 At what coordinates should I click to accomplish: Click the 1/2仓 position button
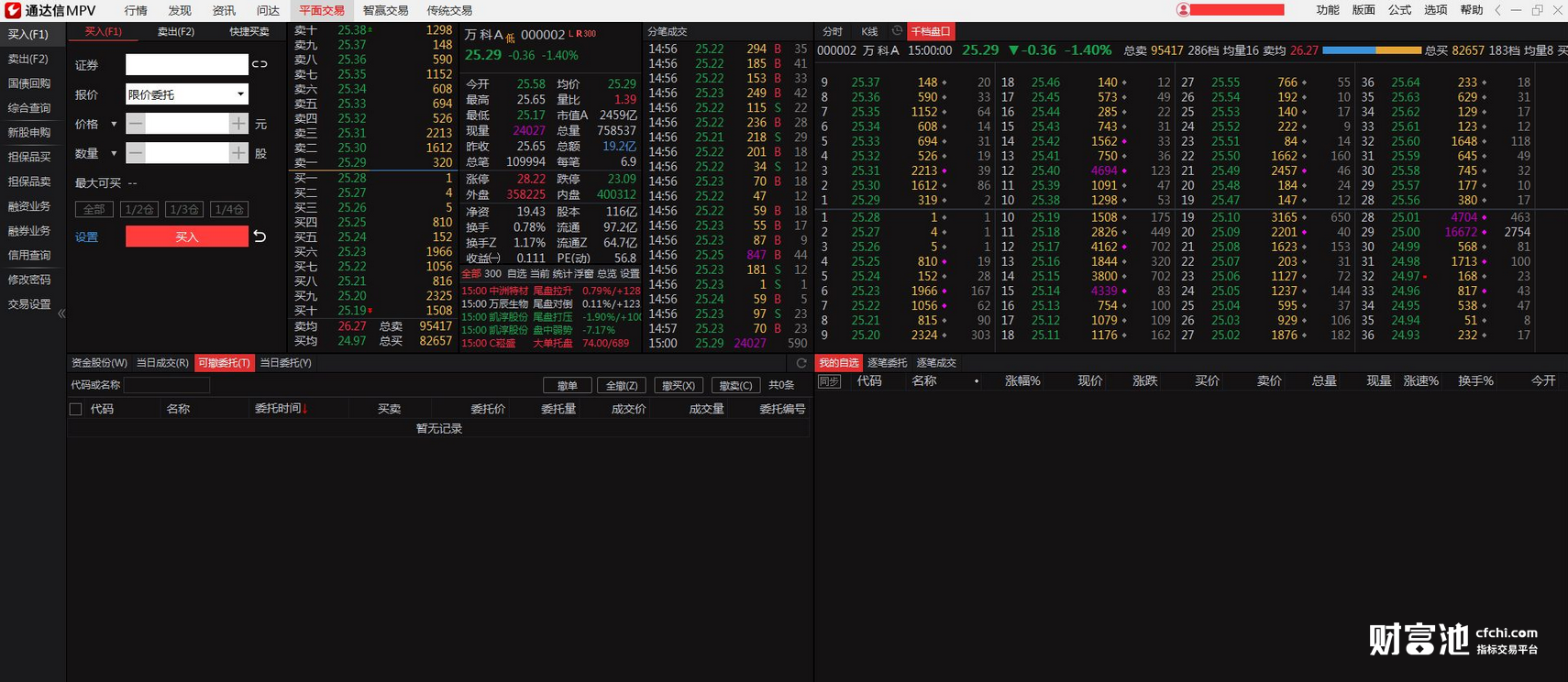pos(138,209)
